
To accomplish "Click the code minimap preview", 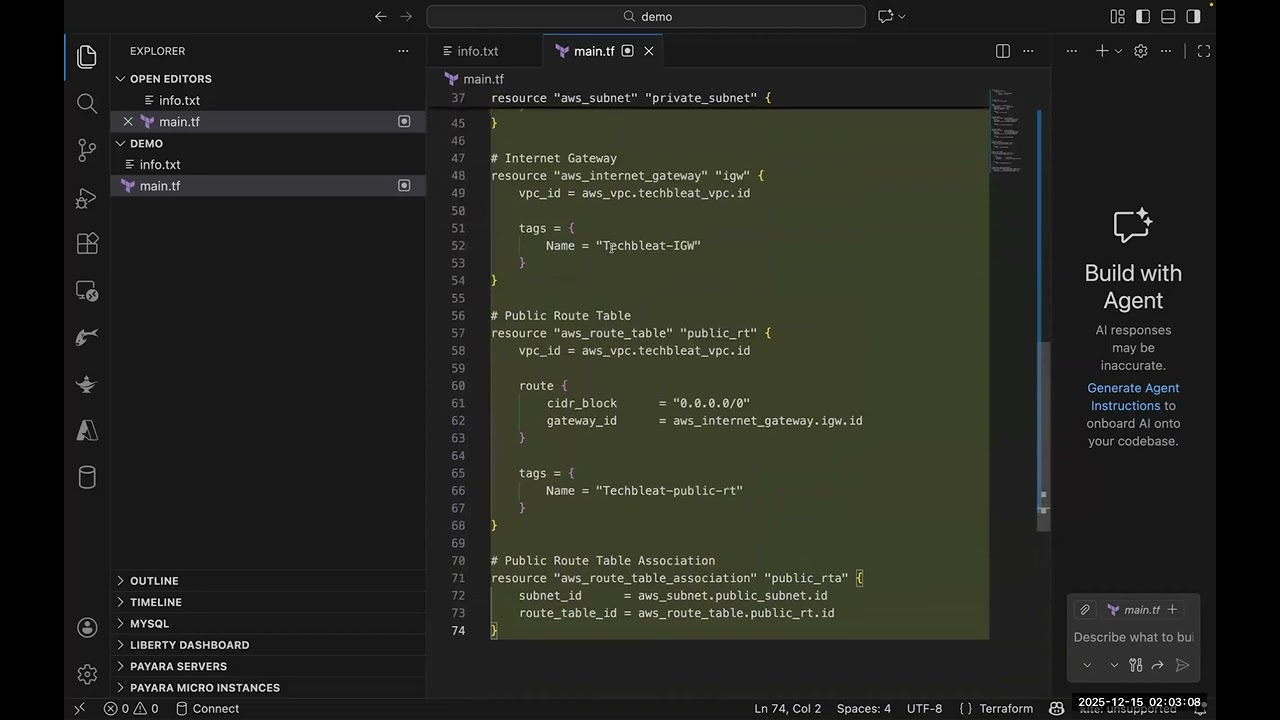I will 1005,130.
